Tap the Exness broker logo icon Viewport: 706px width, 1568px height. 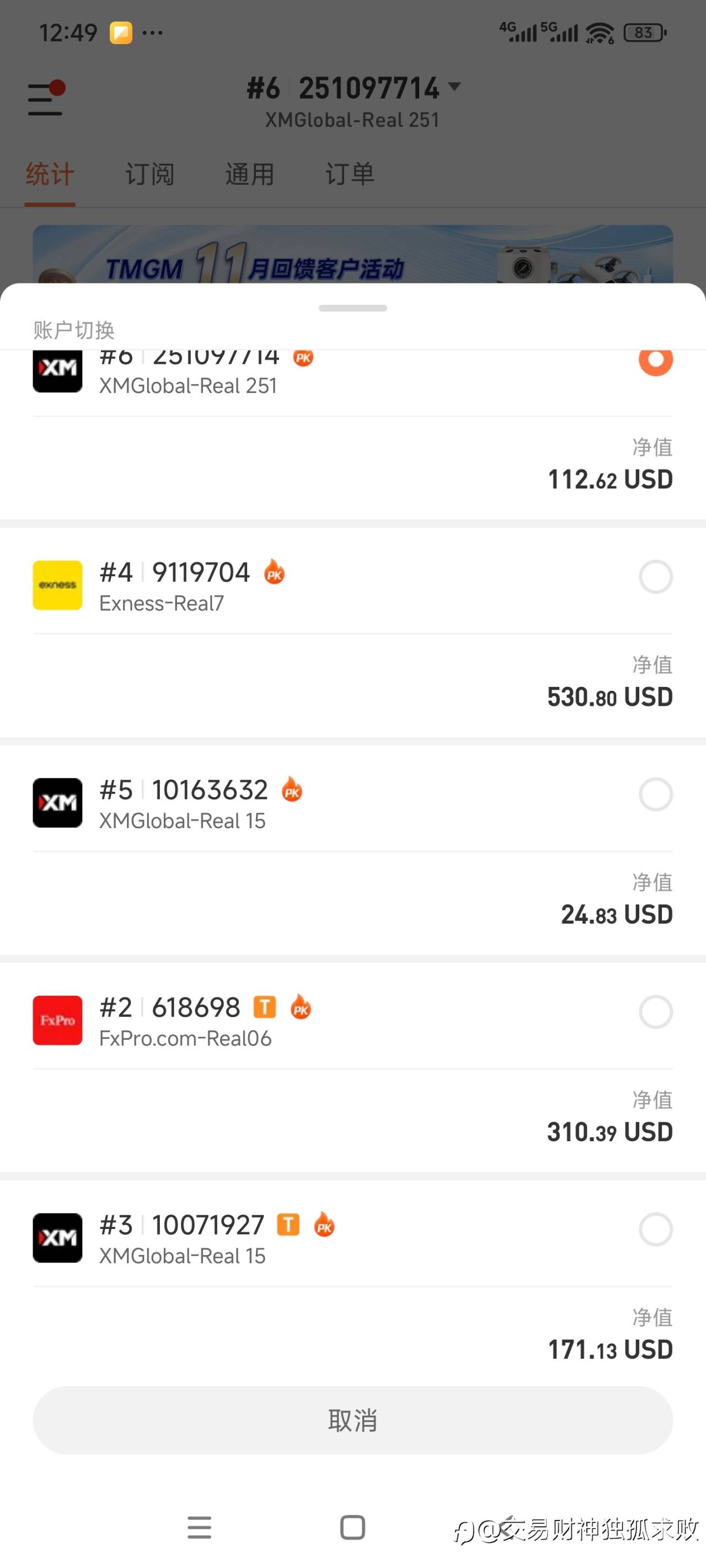(57, 585)
